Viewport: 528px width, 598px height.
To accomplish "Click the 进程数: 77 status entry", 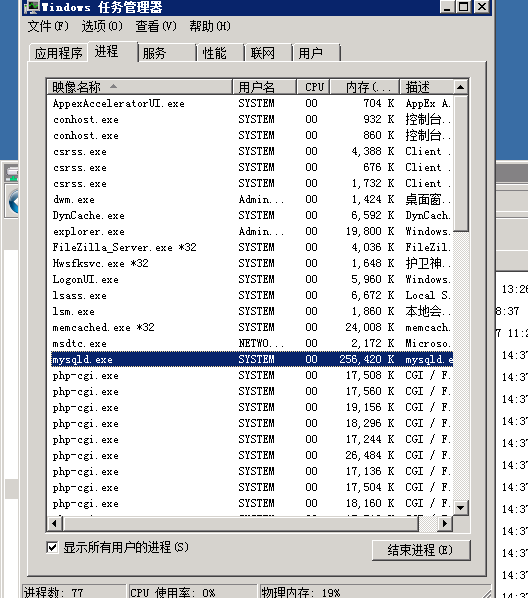I will [74, 591].
